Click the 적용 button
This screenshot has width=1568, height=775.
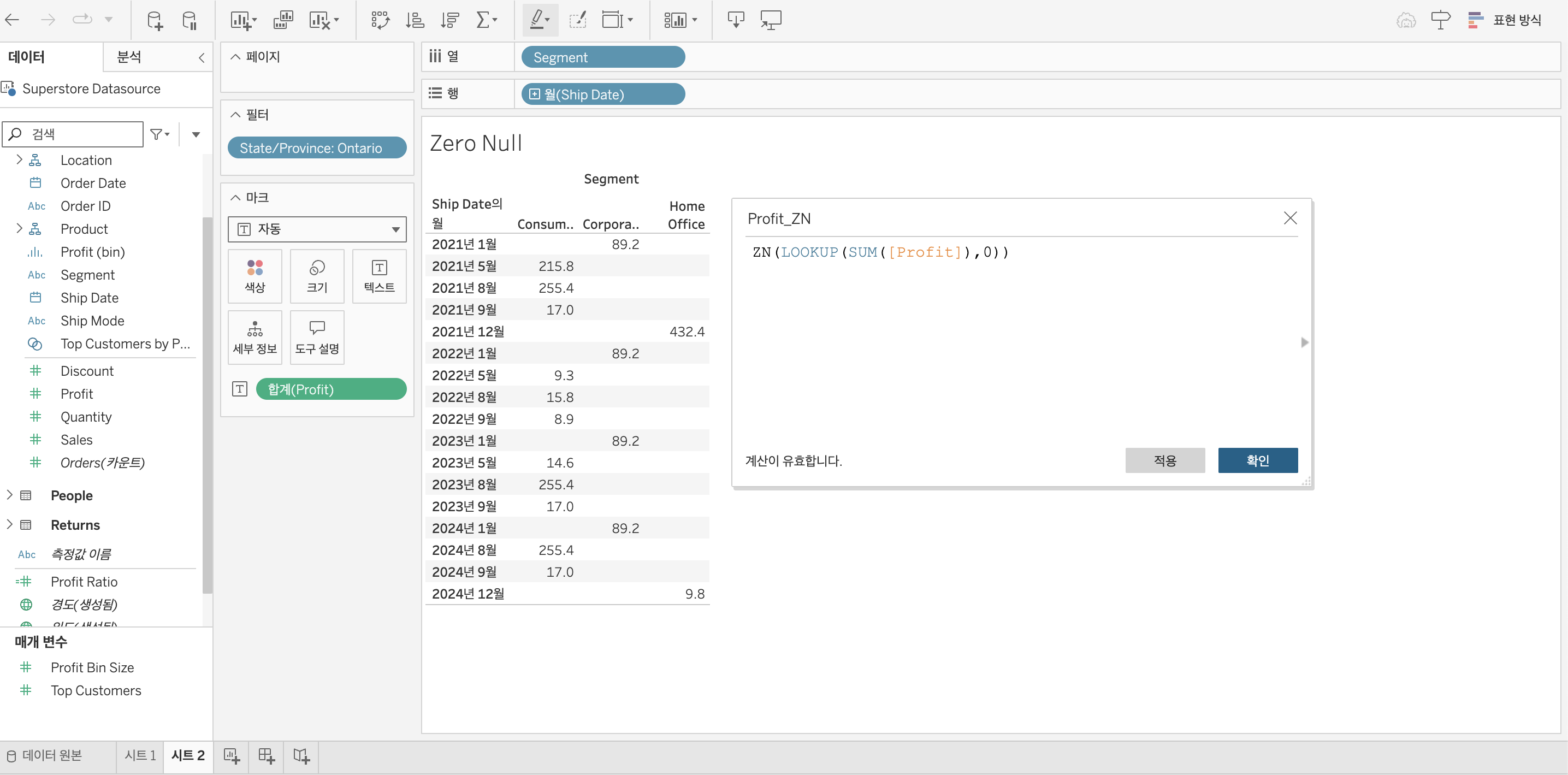[1164, 460]
